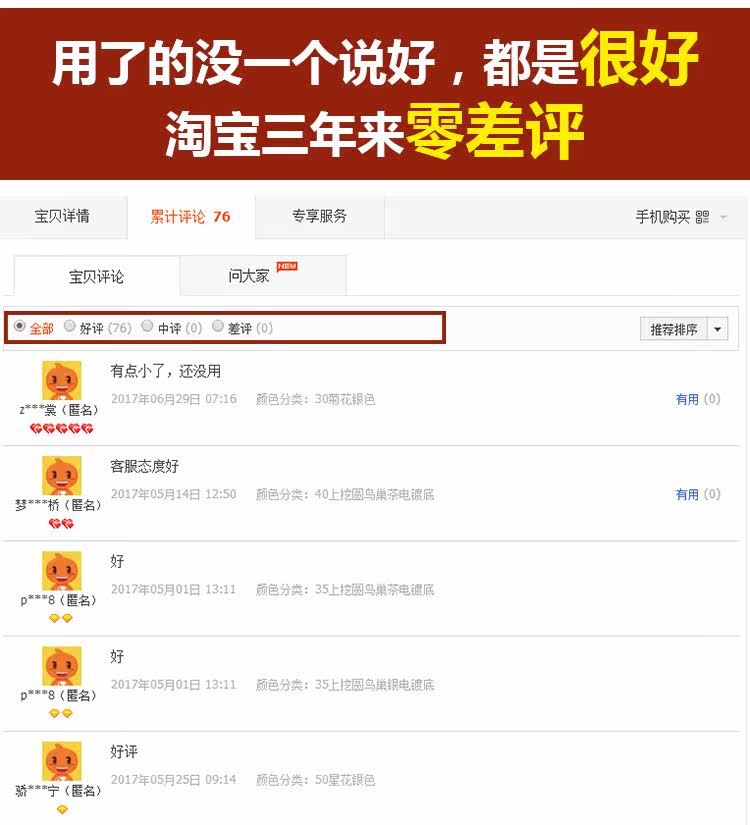Expand the 推荐排序 dropdown arrow
Image resolution: width=750 pixels, height=825 pixels.
coord(717,329)
